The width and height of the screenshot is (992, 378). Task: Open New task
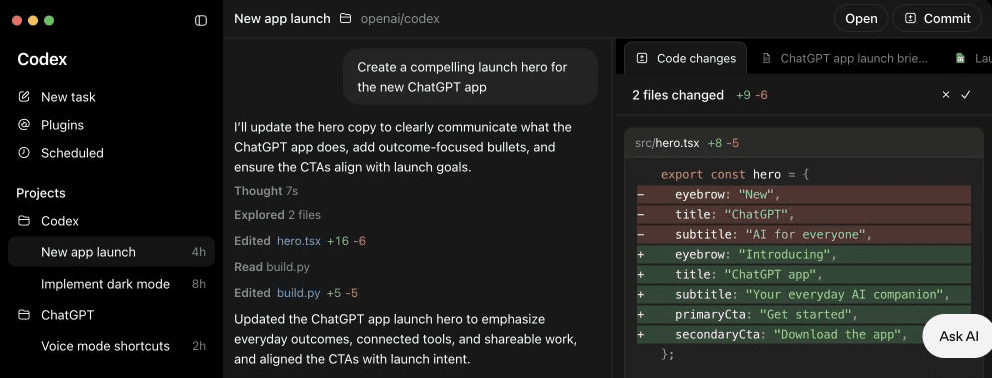68,97
